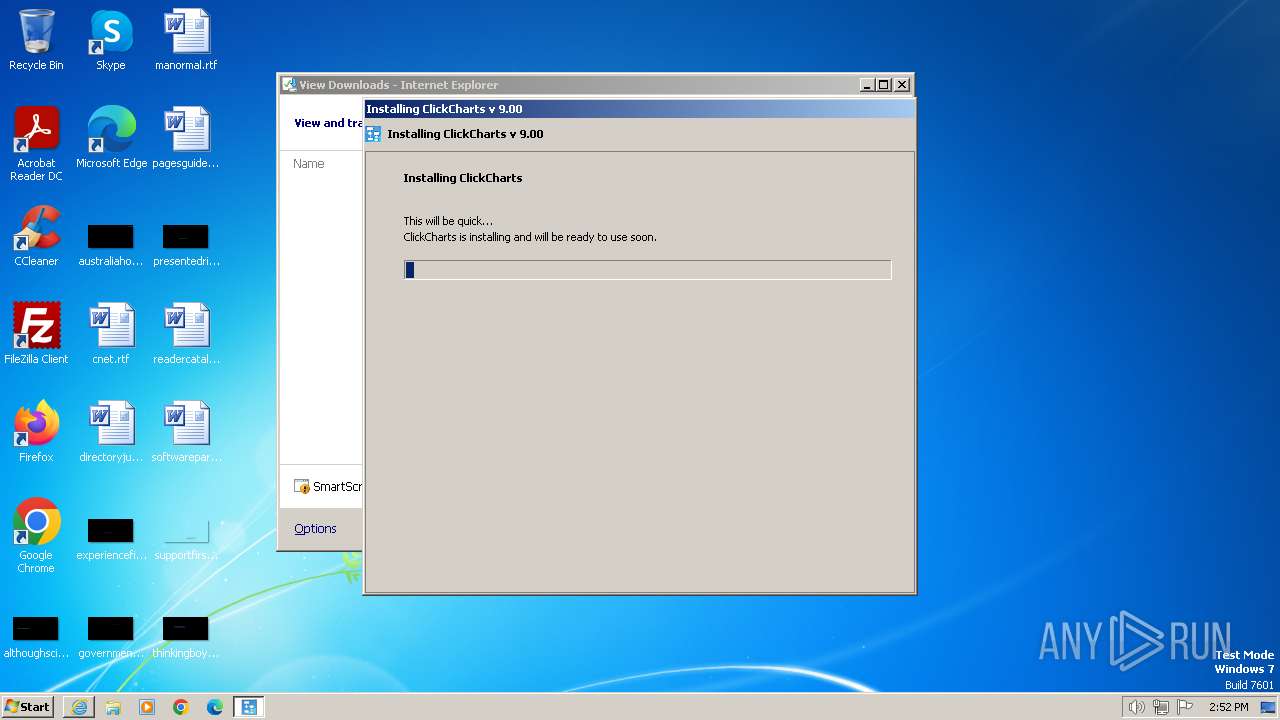Open Acrobat Reader DC desktop shortcut
Image resolution: width=1280 pixels, height=720 pixels.
coord(36,144)
